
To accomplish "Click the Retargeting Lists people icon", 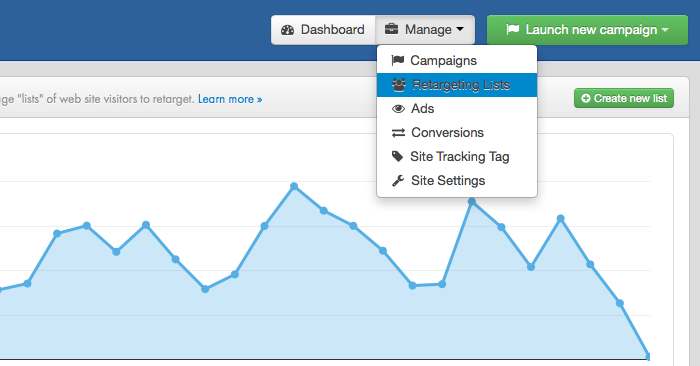I will 399,84.
